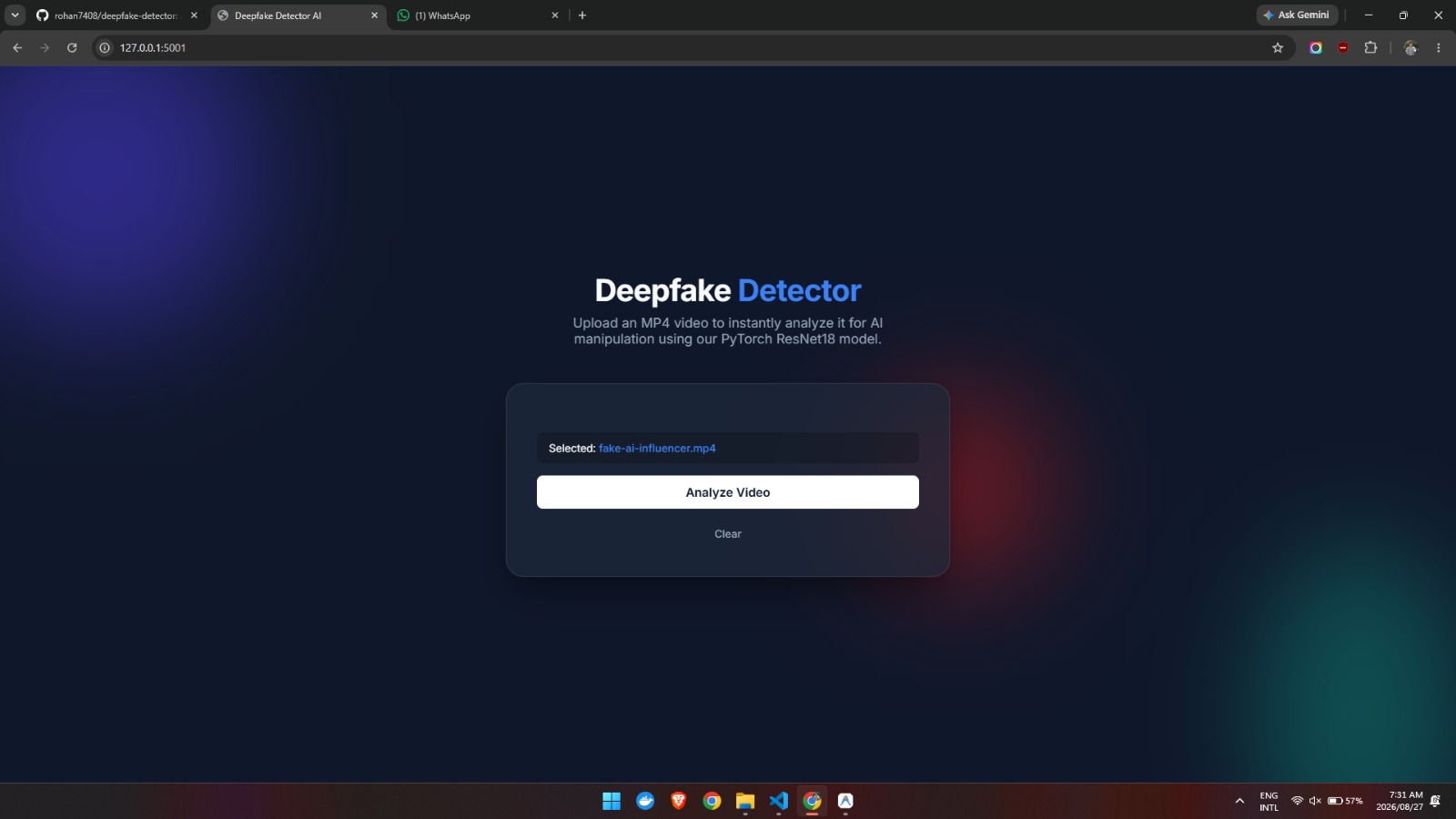Go forward to the next page
This screenshot has width=1456, height=819.
(x=45, y=47)
